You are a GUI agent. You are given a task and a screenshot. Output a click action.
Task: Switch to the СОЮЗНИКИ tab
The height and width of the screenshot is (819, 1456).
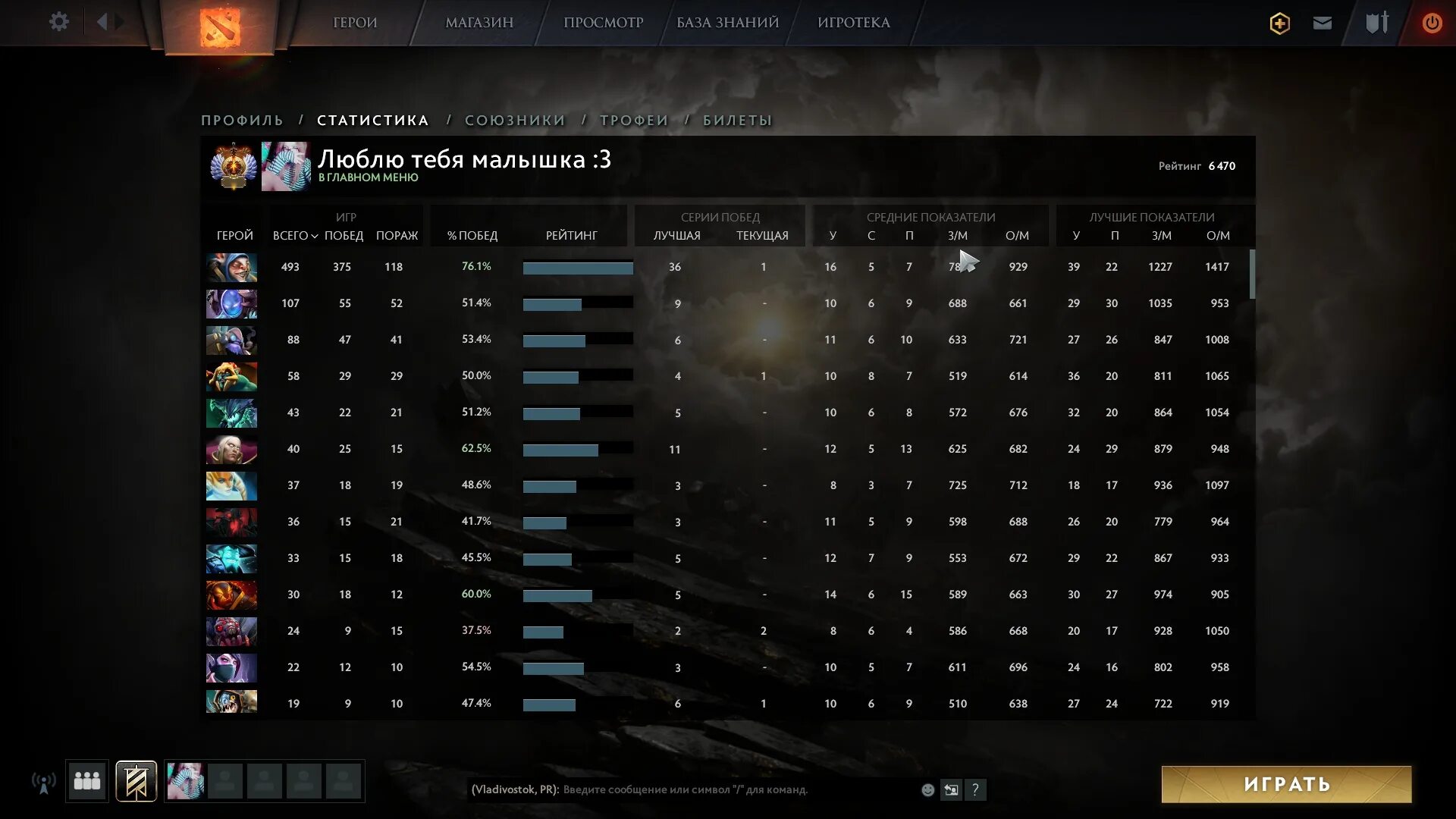(515, 121)
